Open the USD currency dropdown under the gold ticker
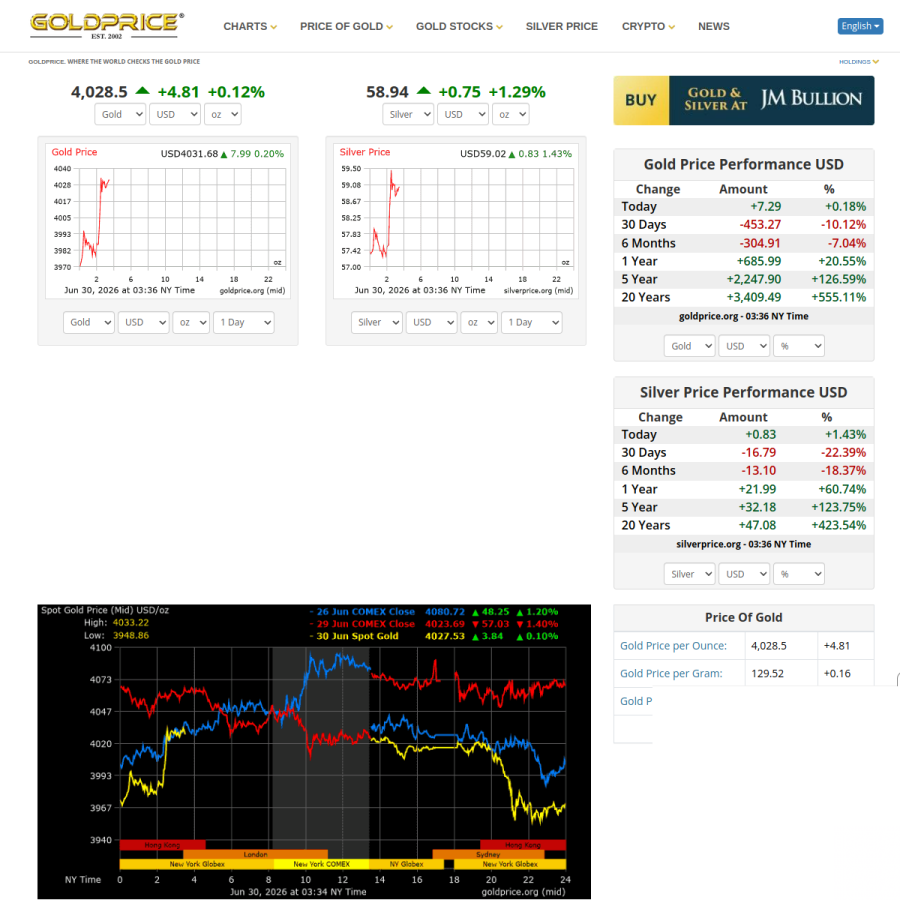Screen dimensions: 900x900 pyautogui.click(x=175, y=114)
